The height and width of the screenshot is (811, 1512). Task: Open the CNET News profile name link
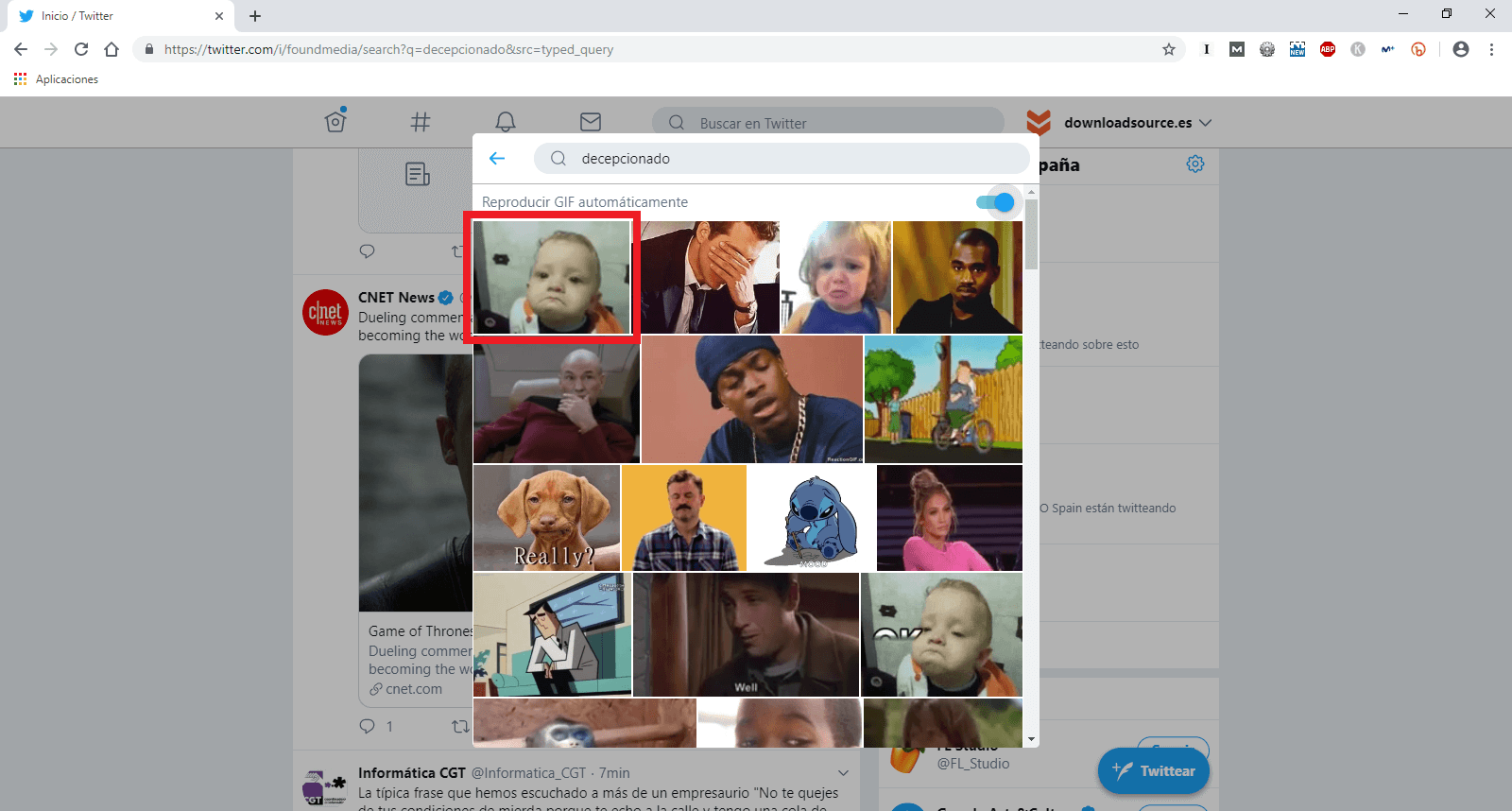396,297
